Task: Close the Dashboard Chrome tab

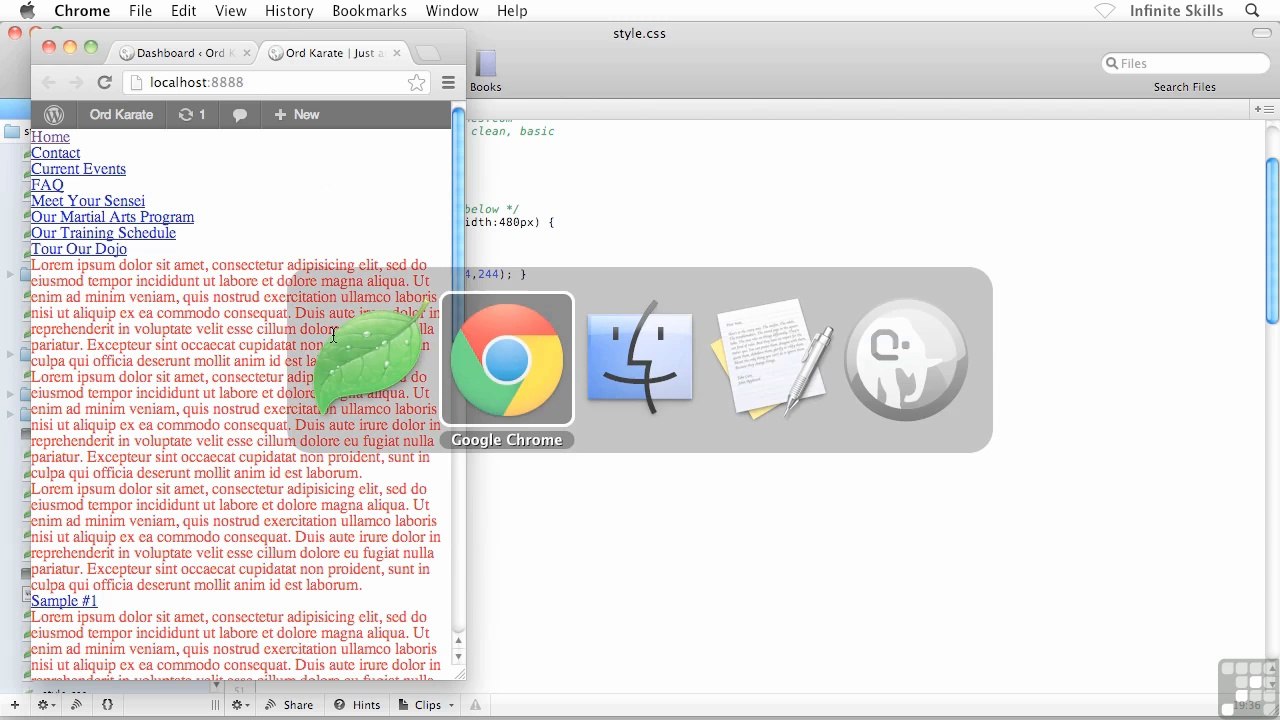Action: tap(247, 53)
